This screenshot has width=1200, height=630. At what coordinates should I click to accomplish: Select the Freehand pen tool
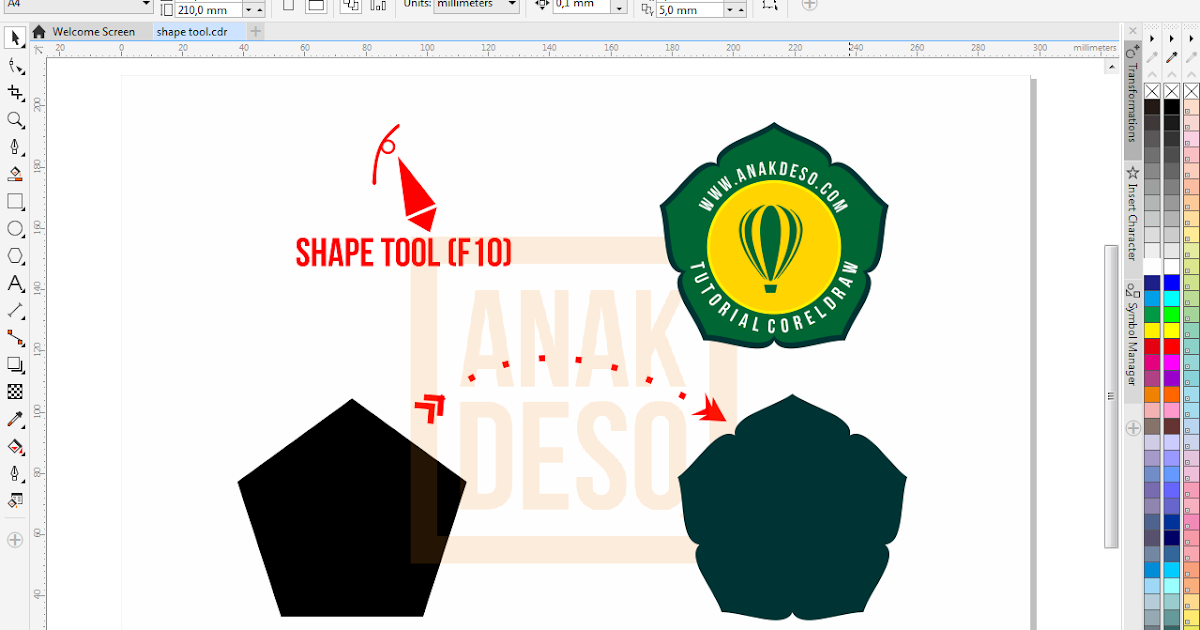(15, 147)
